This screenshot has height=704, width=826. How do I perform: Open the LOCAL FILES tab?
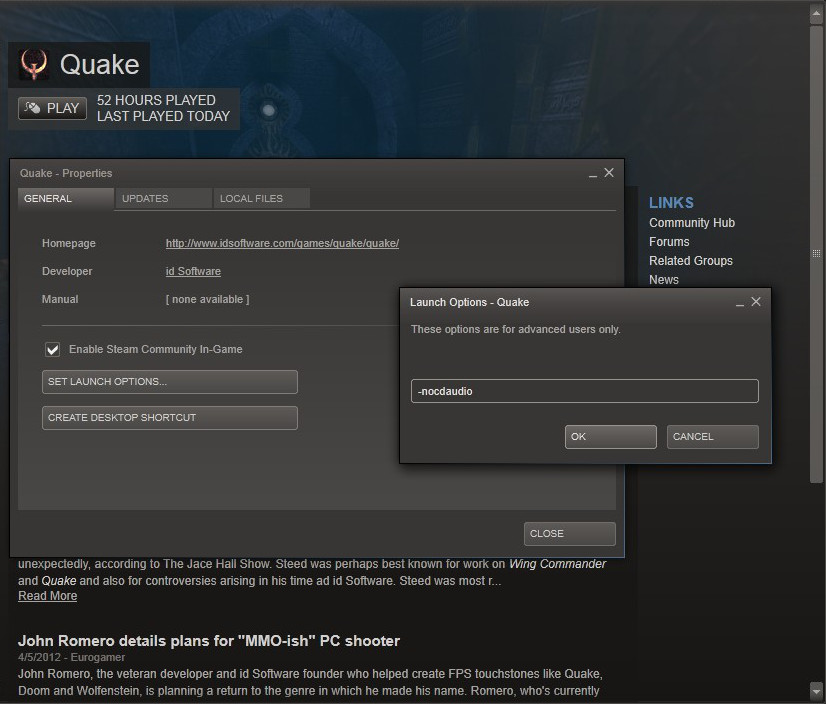click(261, 199)
